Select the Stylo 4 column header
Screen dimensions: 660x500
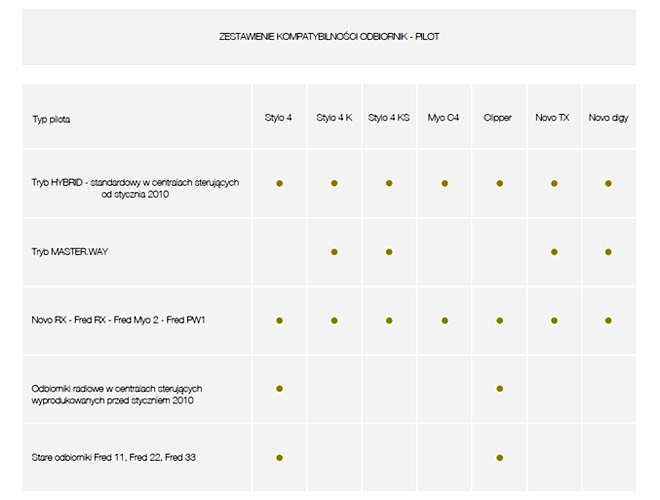click(x=279, y=118)
